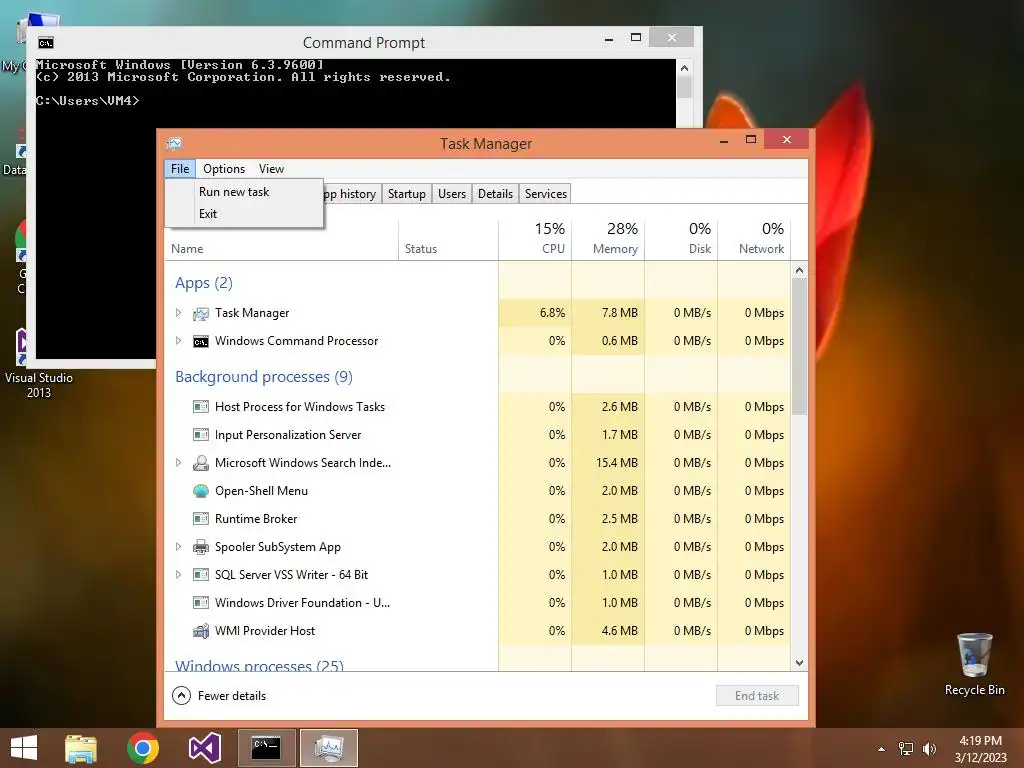Image resolution: width=1024 pixels, height=768 pixels.
Task: Collapse view with Fewer details
Action: coord(219,696)
